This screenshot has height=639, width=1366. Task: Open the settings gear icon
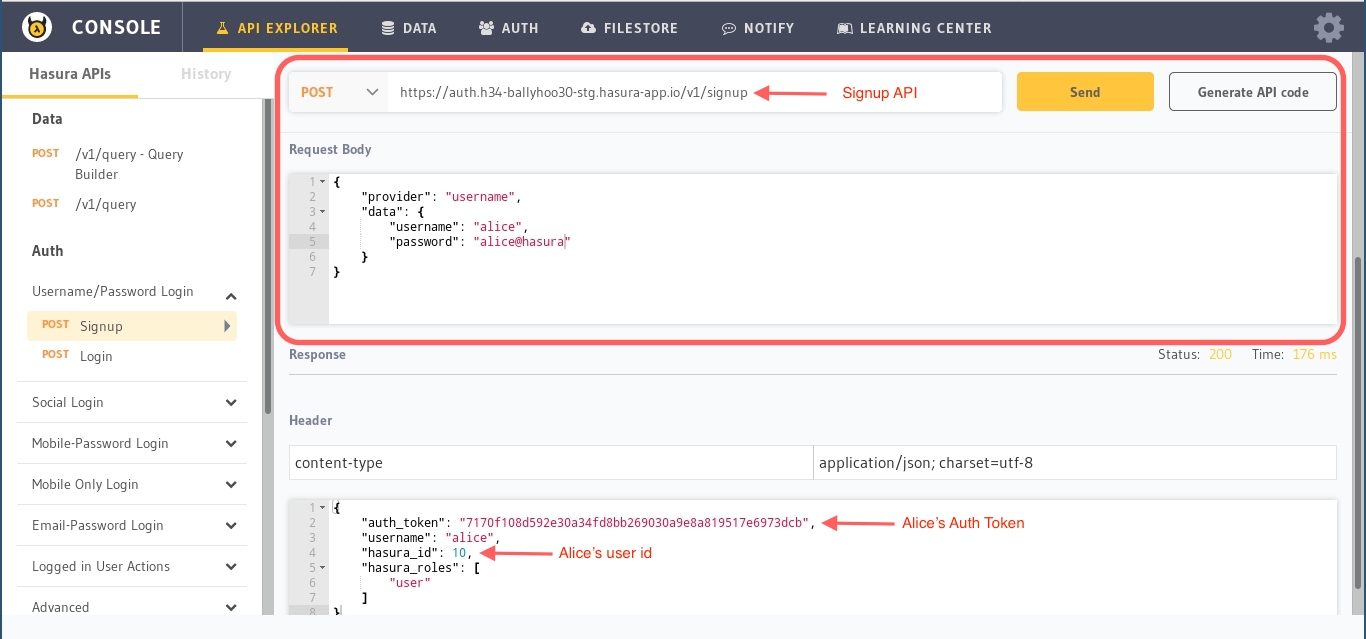pyautogui.click(x=1329, y=27)
